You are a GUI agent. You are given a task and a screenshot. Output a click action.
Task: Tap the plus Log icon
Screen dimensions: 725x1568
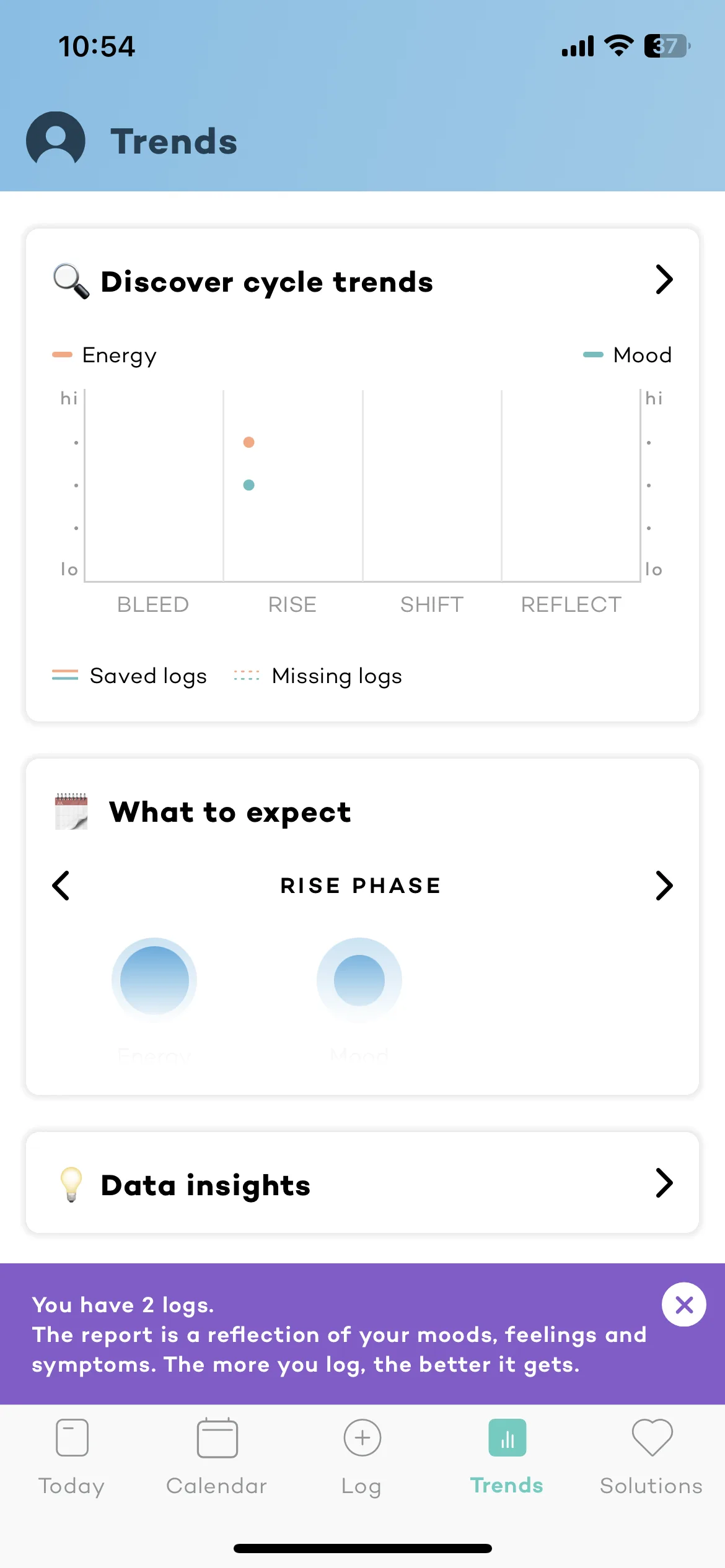click(x=362, y=1437)
